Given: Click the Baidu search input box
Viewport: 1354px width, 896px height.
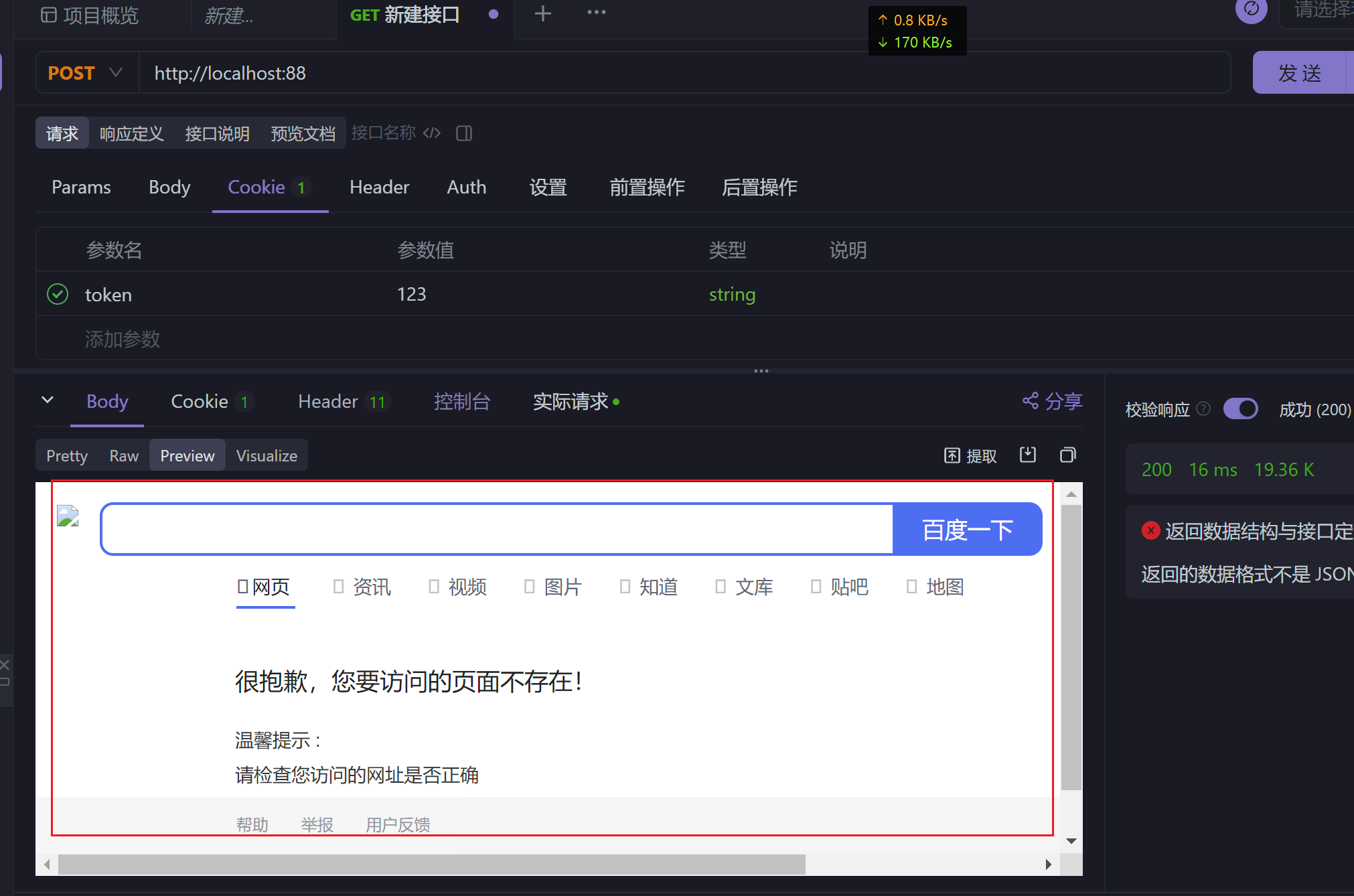Looking at the screenshot, I should tap(498, 529).
